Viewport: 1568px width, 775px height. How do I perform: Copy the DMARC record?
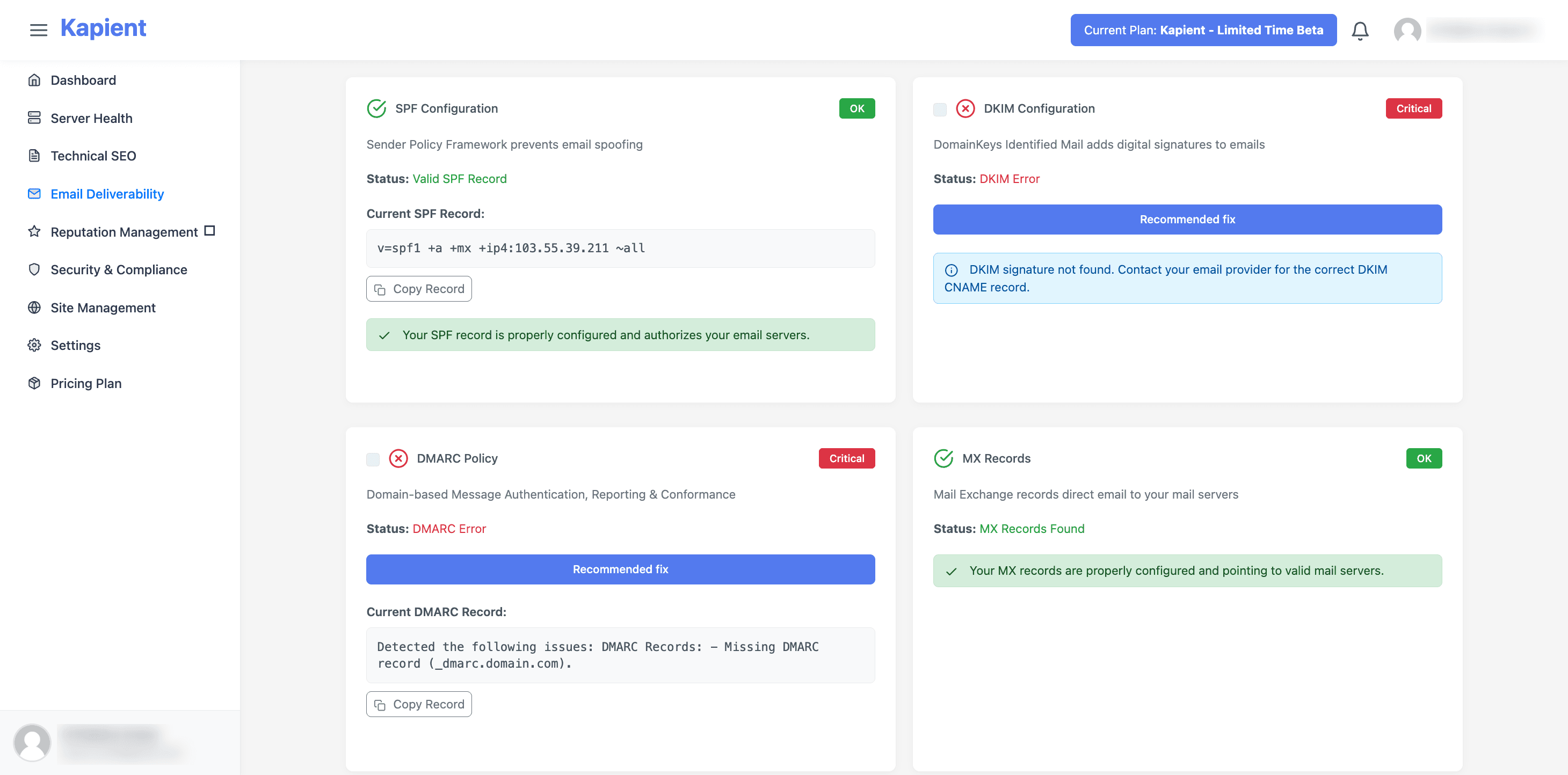tap(419, 704)
